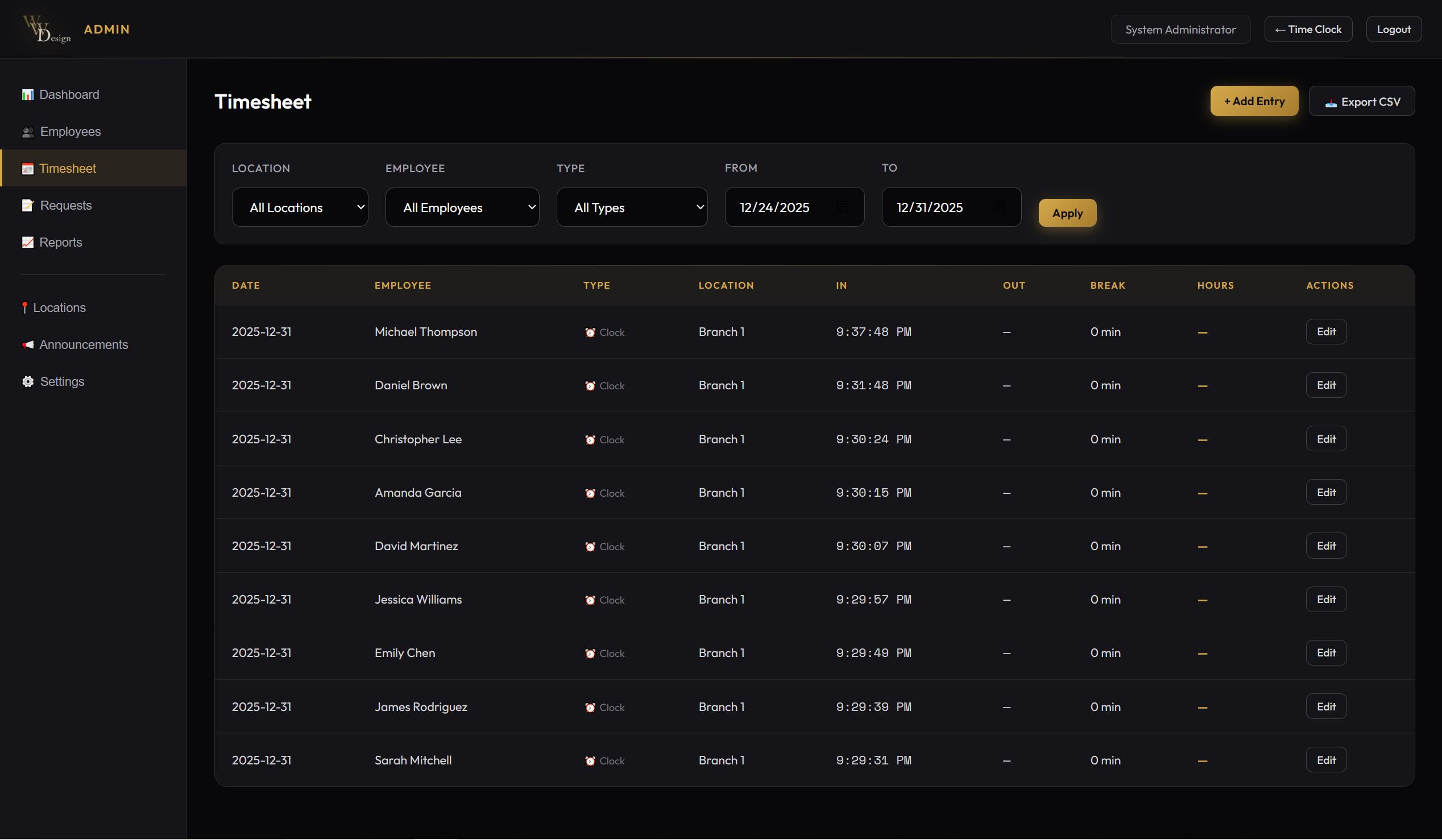
Task: Click the Announcements megaphone icon
Action: point(27,345)
